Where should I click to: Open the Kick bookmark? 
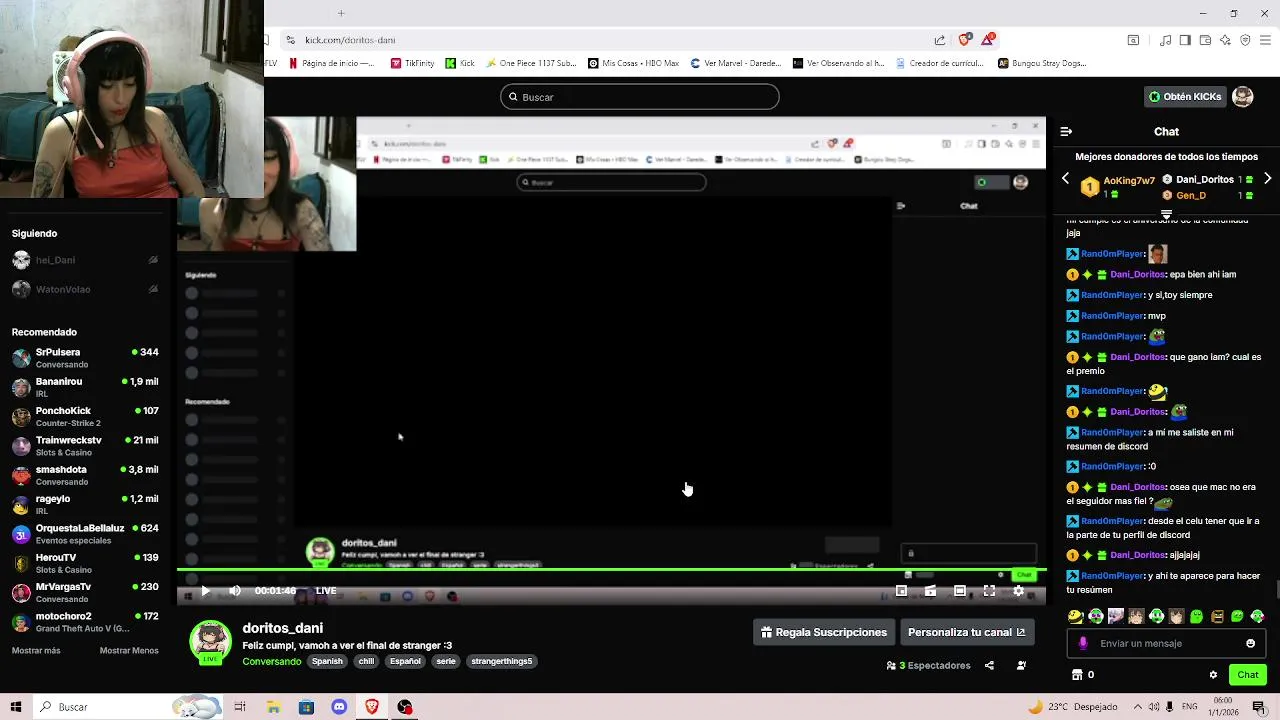click(x=461, y=63)
